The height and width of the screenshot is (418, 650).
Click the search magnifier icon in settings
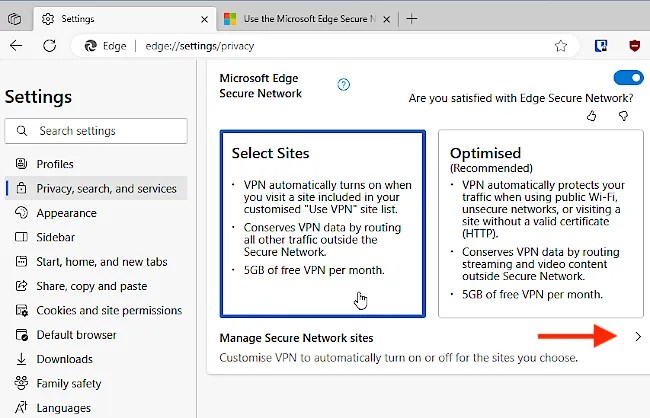click(22, 131)
